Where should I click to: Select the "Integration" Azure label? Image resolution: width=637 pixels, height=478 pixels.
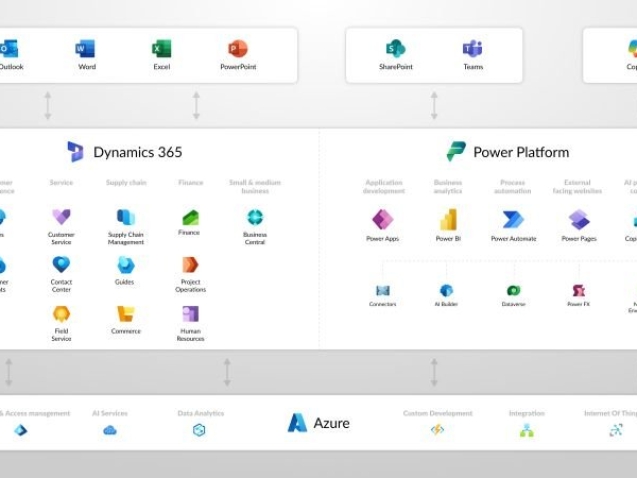pos(526,413)
